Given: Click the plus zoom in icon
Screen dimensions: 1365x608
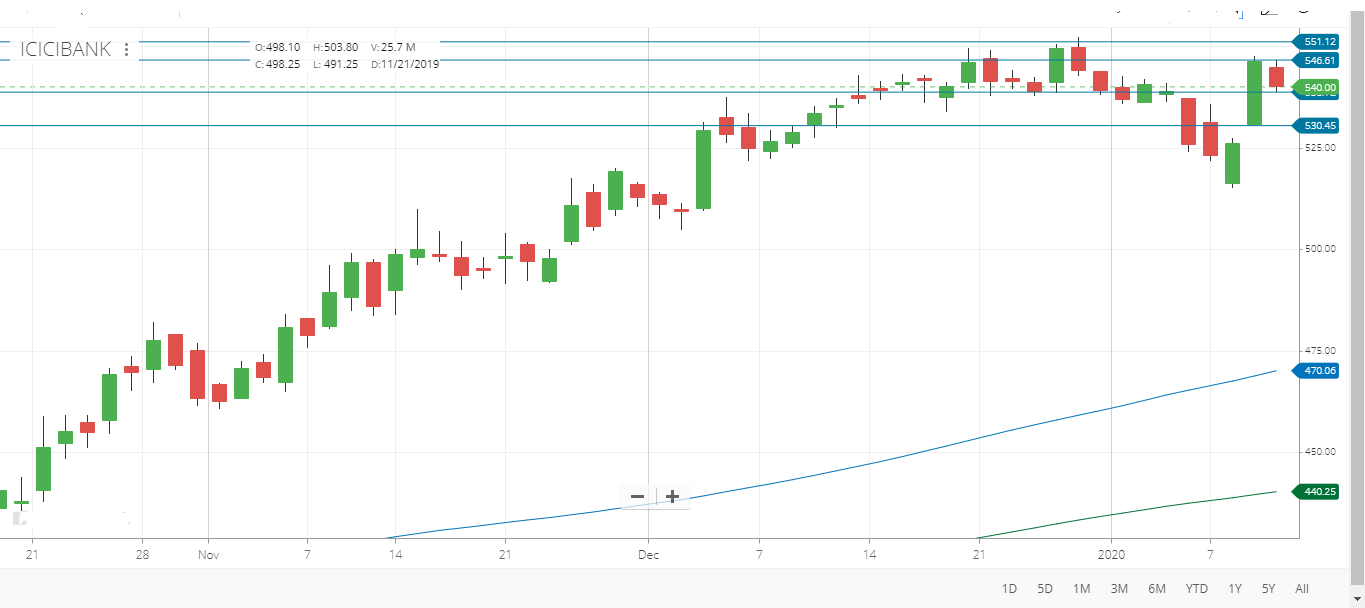Looking at the screenshot, I should click(x=672, y=496).
